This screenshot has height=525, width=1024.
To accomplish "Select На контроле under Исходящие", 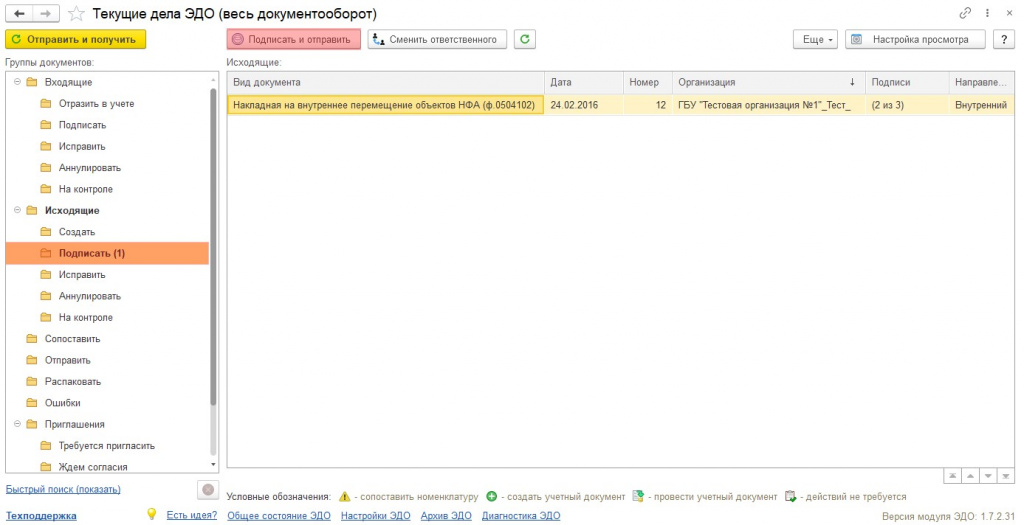I will (86, 317).
